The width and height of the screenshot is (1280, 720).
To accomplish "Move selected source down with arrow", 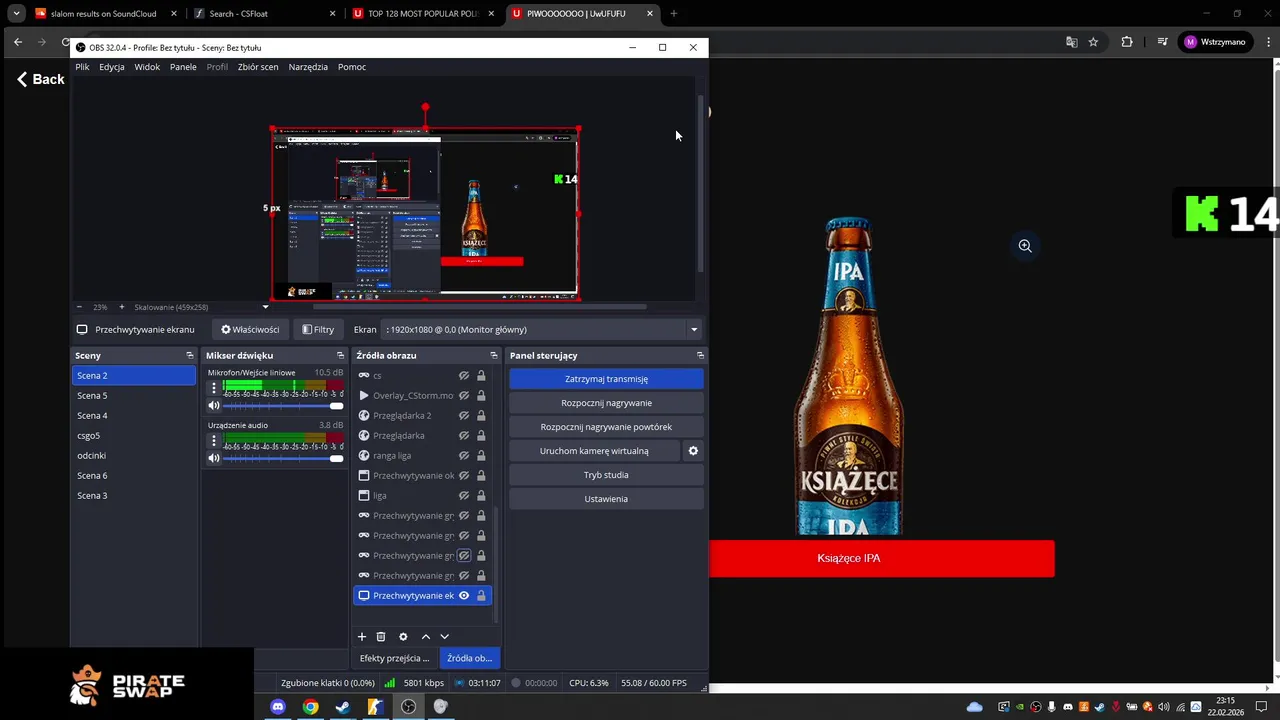I will tap(445, 637).
